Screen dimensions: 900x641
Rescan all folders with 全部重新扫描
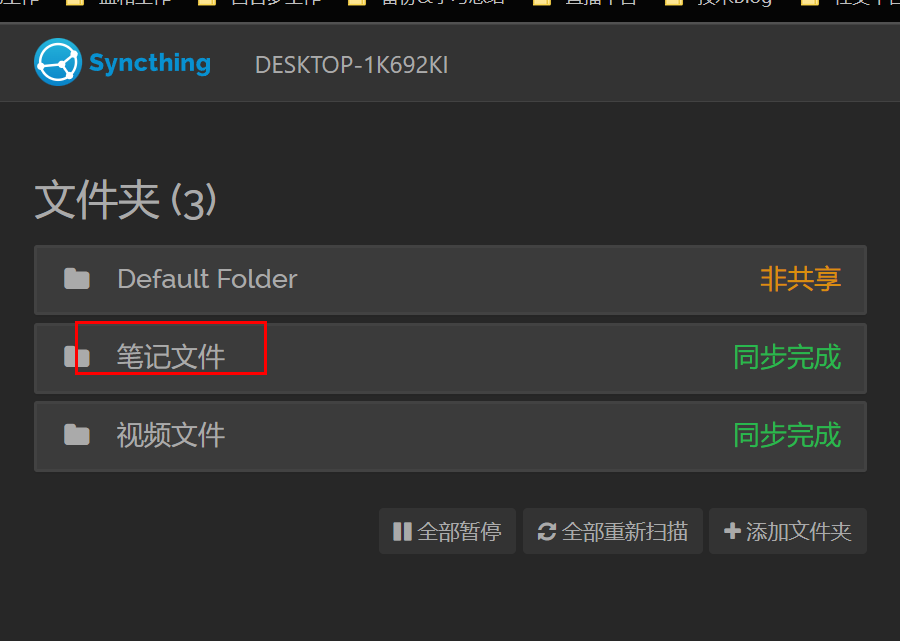coord(612,531)
